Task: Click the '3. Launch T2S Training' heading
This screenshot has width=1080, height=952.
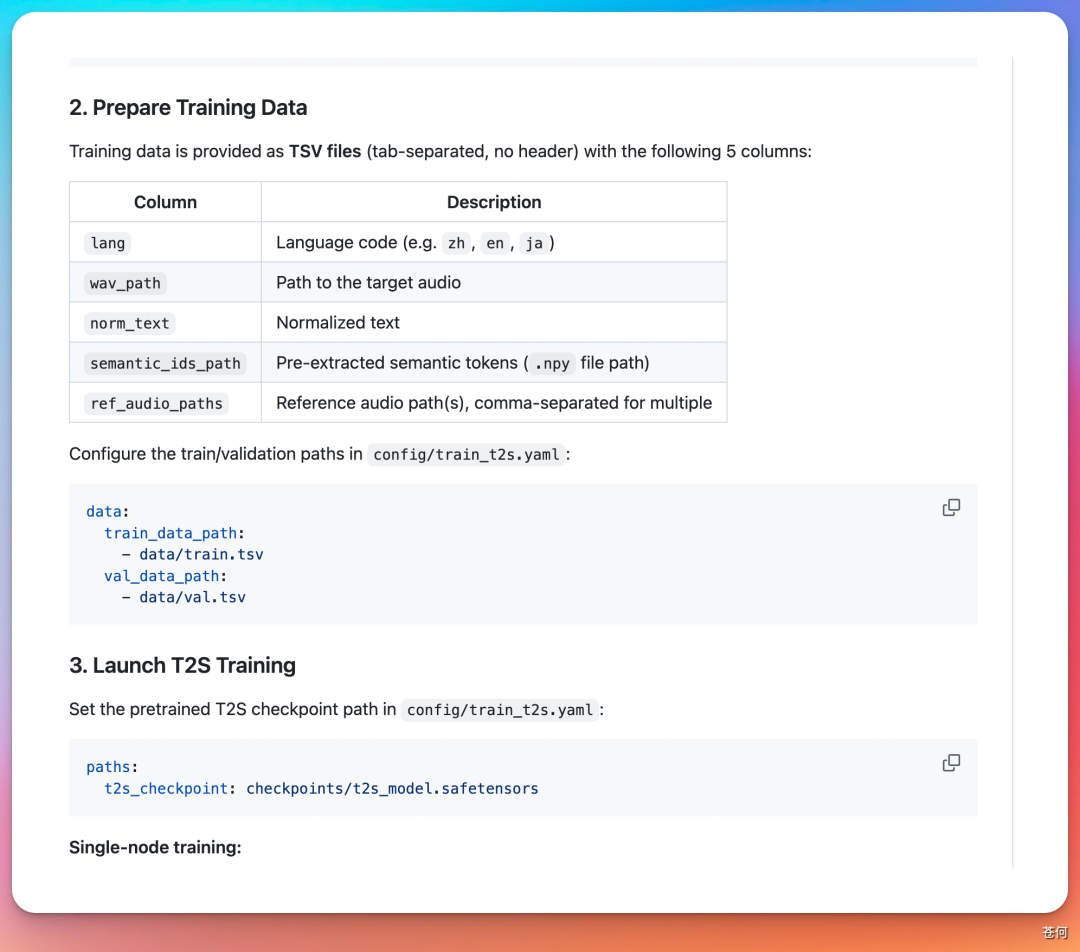Action: (183, 665)
